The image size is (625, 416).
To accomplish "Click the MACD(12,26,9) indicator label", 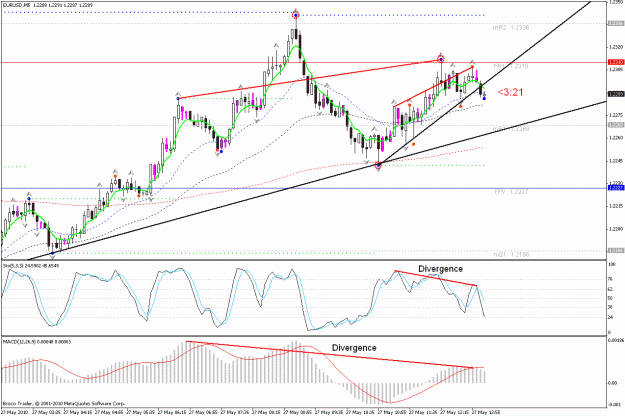I will (x=37, y=341).
